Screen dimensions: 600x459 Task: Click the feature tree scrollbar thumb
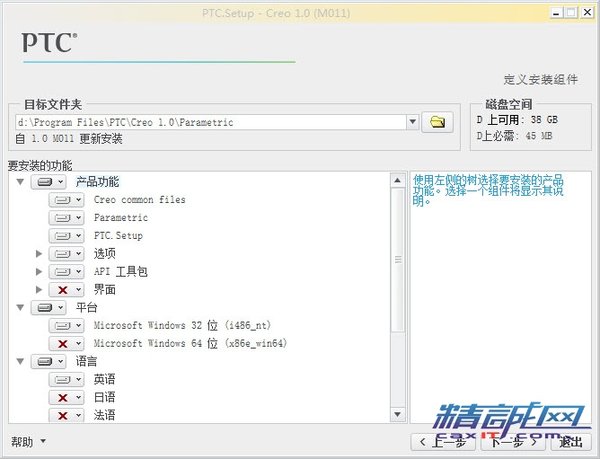point(398,260)
